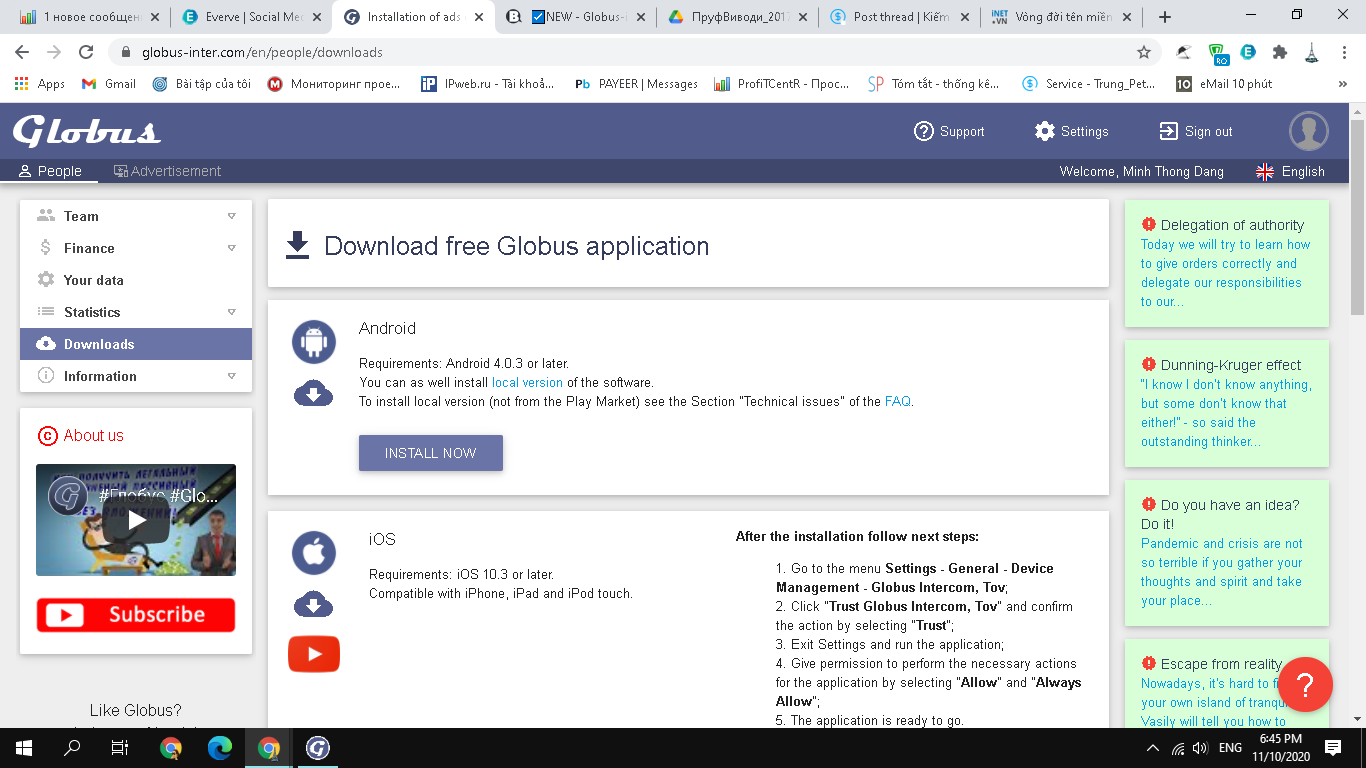1366x768 pixels.
Task: Switch to the Advertisement tab
Action: tap(167, 171)
